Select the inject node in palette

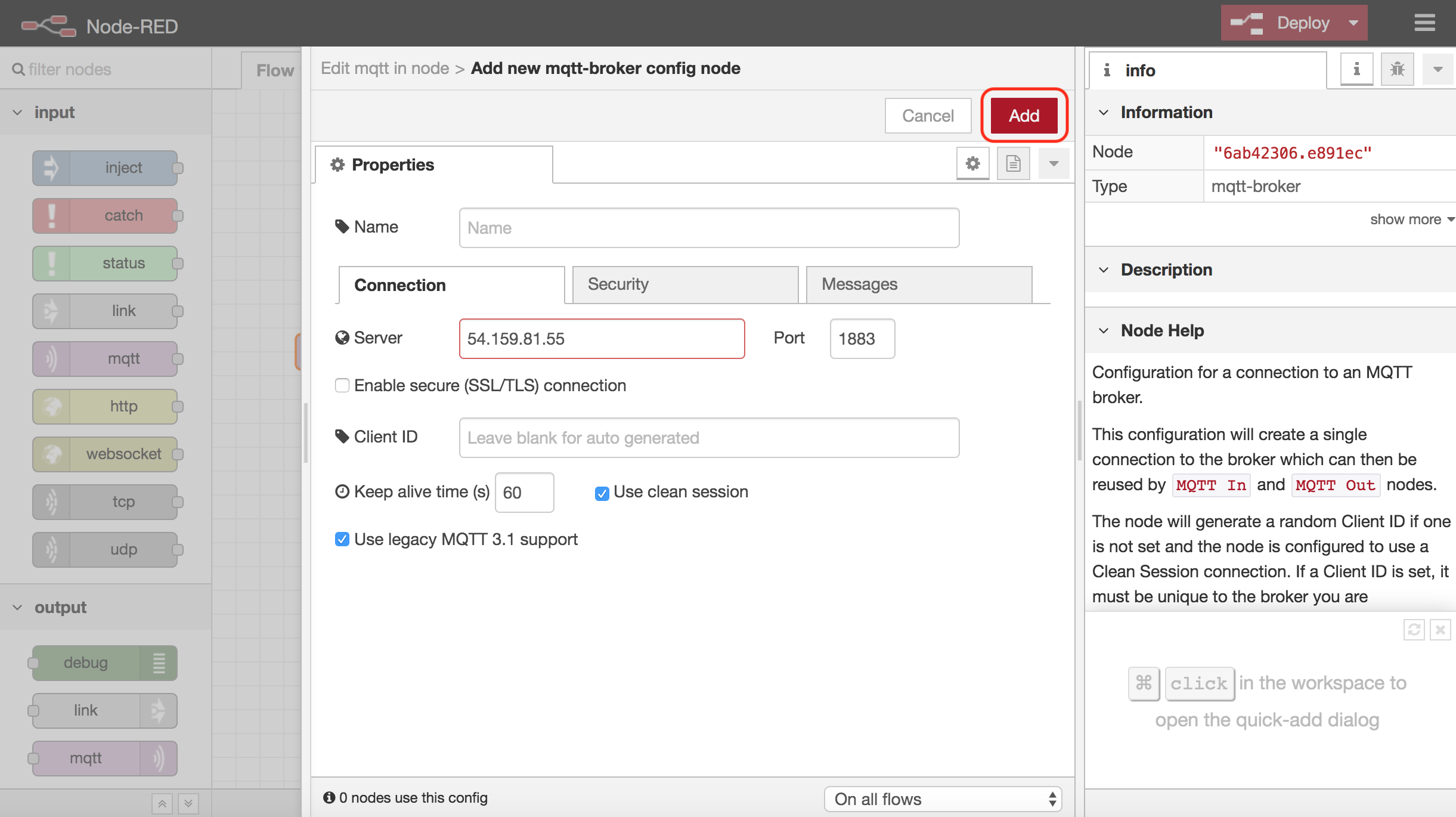(x=106, y=168)
